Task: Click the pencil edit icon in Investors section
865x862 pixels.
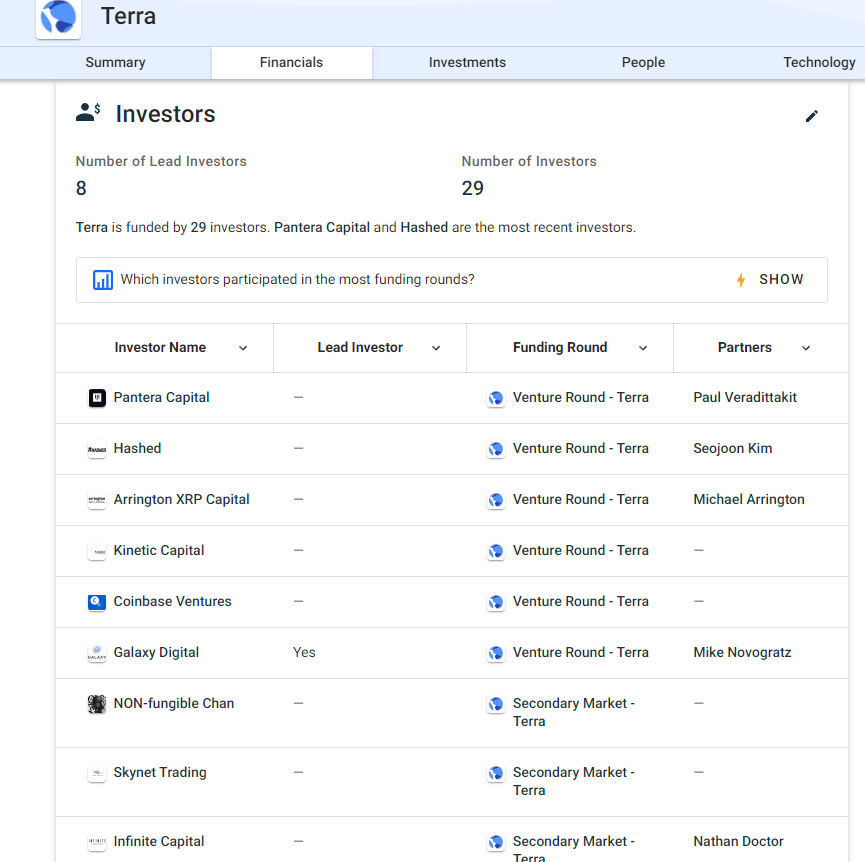Action: pos(811,116)
